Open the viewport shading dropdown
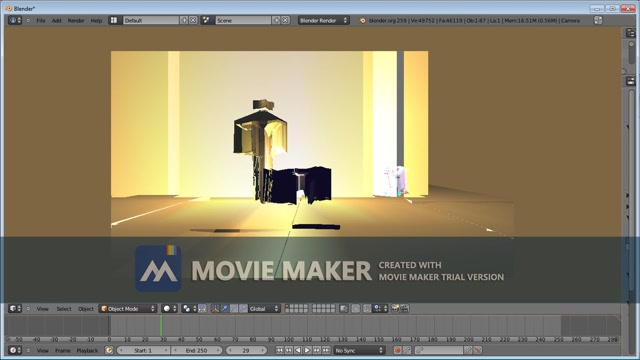 click(169, 309)
